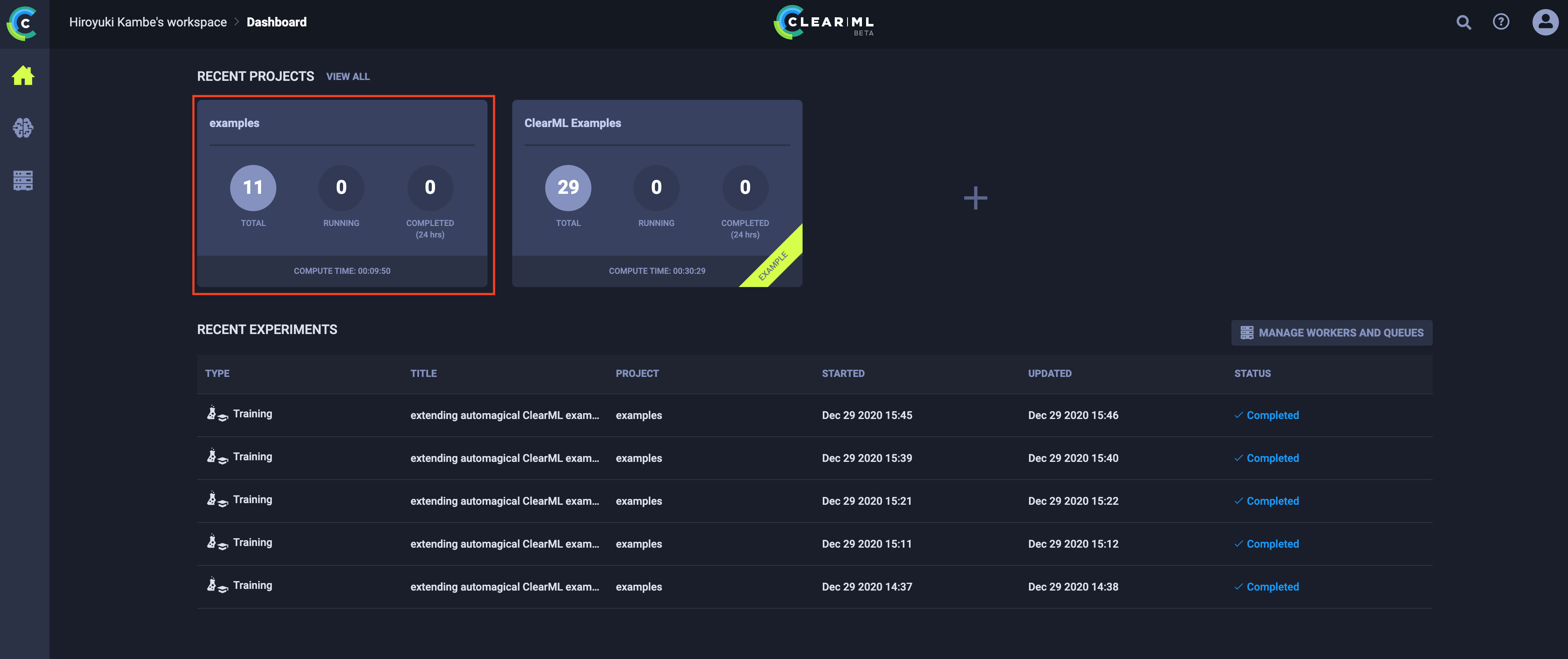Click started date Dec 29 2020 14:37
The image size is (1568, 659).
(867, 586)
